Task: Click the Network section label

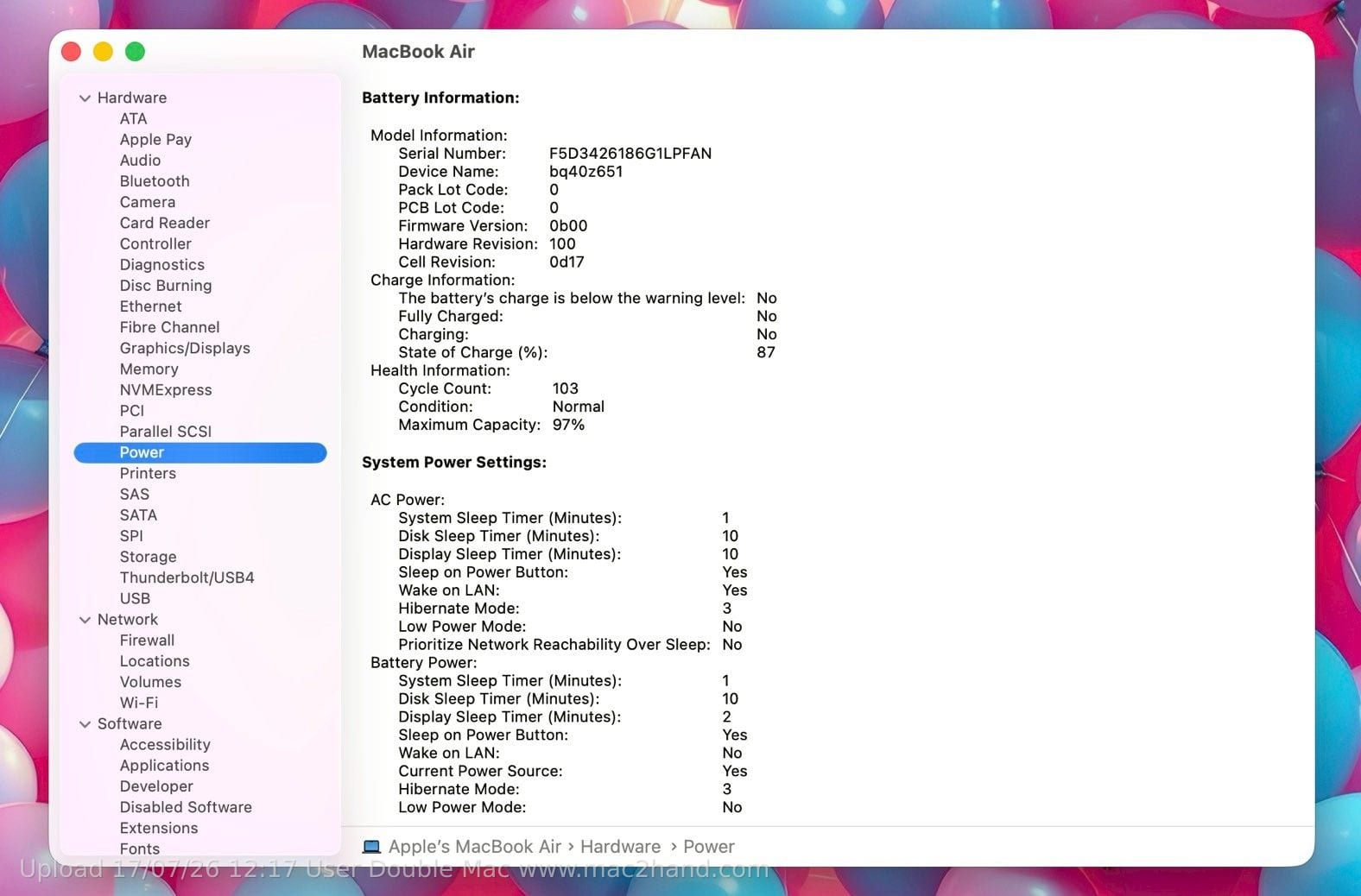Action: coord(128,619)
